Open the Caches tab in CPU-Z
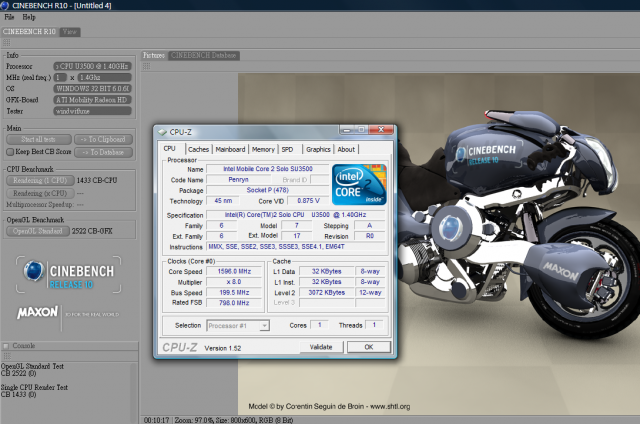Viewport: 640px width, 424px height. pos(198,149)
